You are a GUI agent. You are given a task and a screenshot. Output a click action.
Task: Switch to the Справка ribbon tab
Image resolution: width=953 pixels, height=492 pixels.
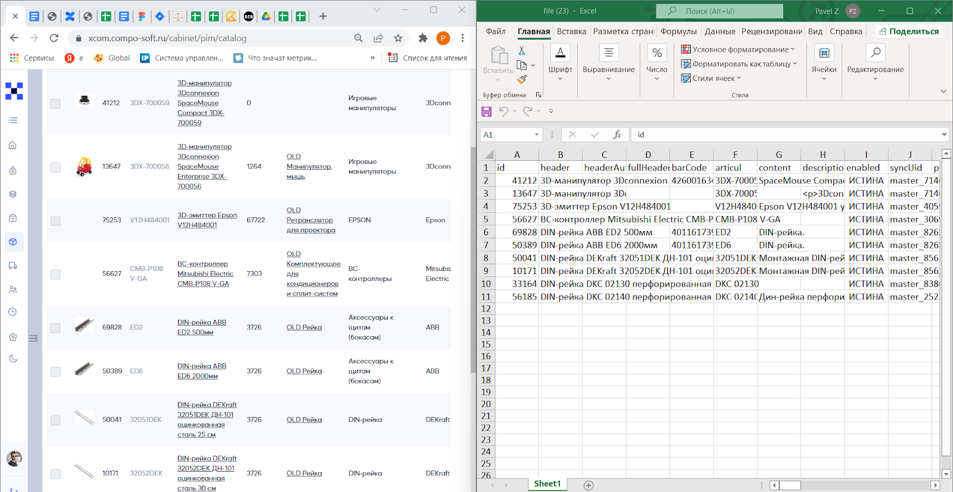845,32
